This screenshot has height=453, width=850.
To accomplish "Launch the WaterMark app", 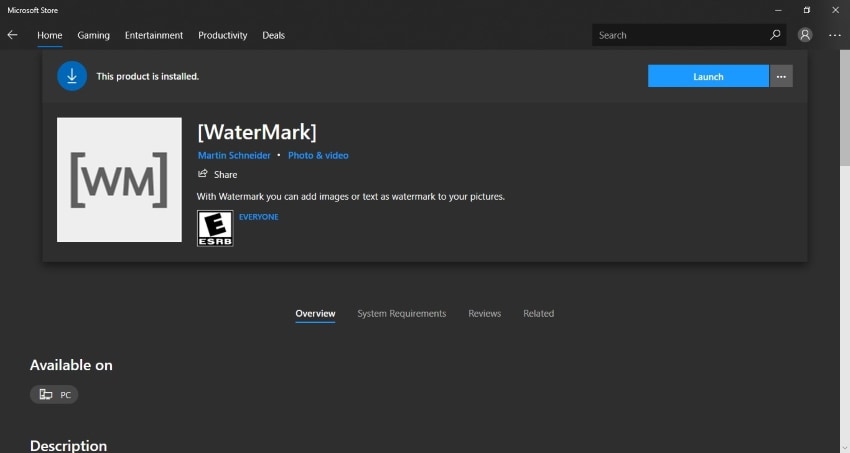I will click(x=708, y=76).
